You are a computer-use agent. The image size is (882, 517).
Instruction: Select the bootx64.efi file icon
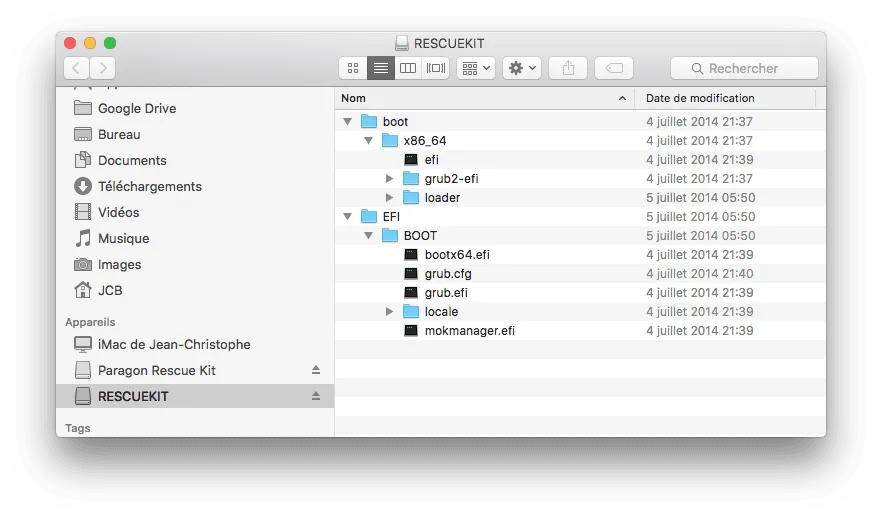click(411, 255)
